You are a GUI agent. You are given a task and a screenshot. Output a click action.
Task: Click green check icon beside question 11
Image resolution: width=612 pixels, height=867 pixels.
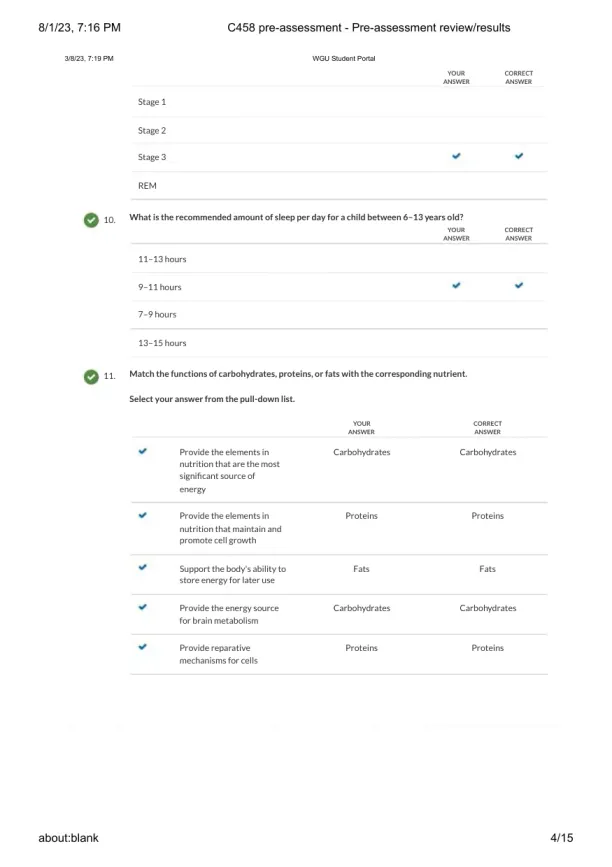coord(91,376)
